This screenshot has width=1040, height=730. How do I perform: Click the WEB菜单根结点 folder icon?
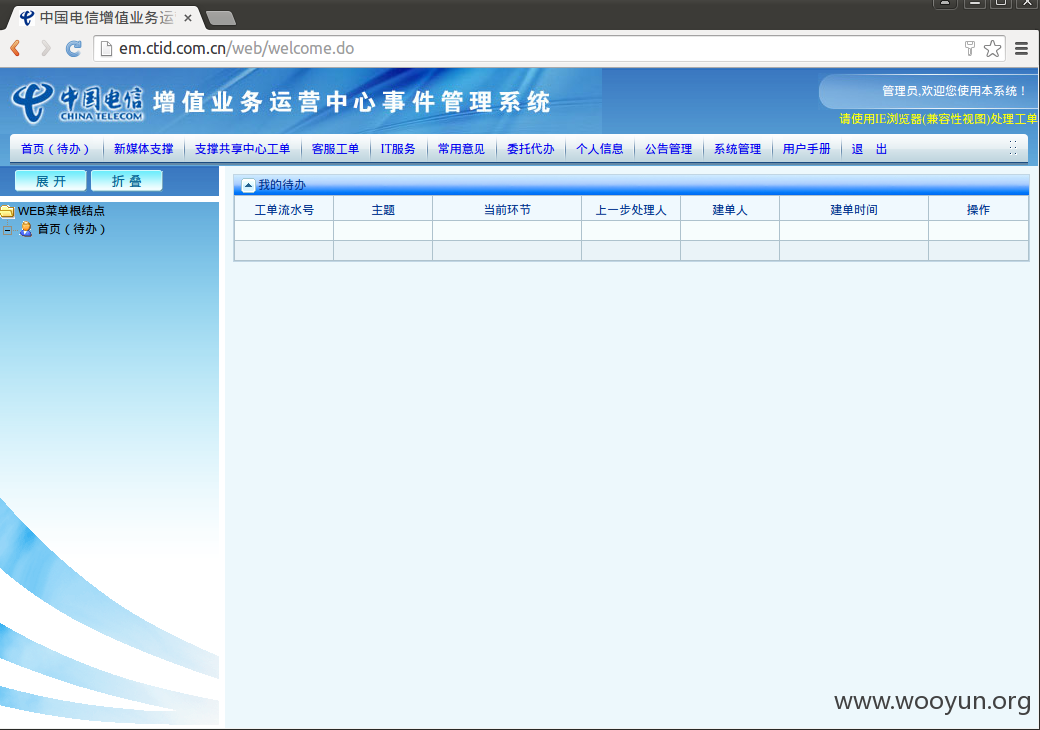coord(7,211)
